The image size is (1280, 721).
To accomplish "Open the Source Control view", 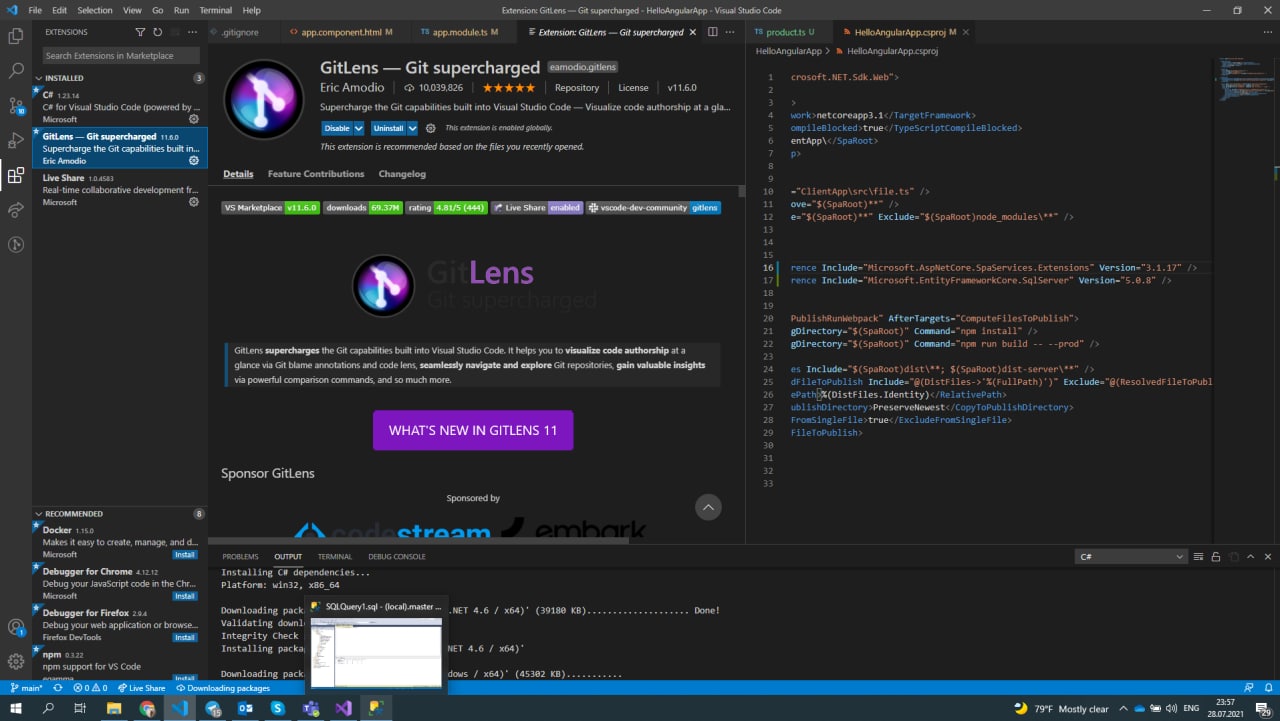I will tap(16, 106).
